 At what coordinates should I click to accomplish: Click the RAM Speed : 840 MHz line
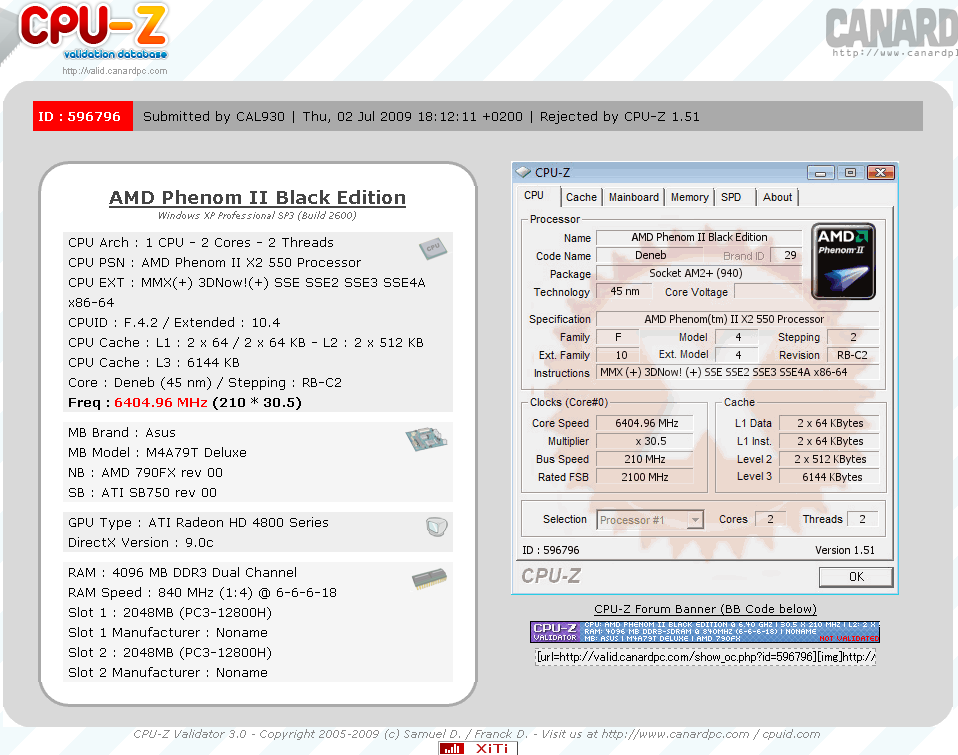tap(202, 593)
